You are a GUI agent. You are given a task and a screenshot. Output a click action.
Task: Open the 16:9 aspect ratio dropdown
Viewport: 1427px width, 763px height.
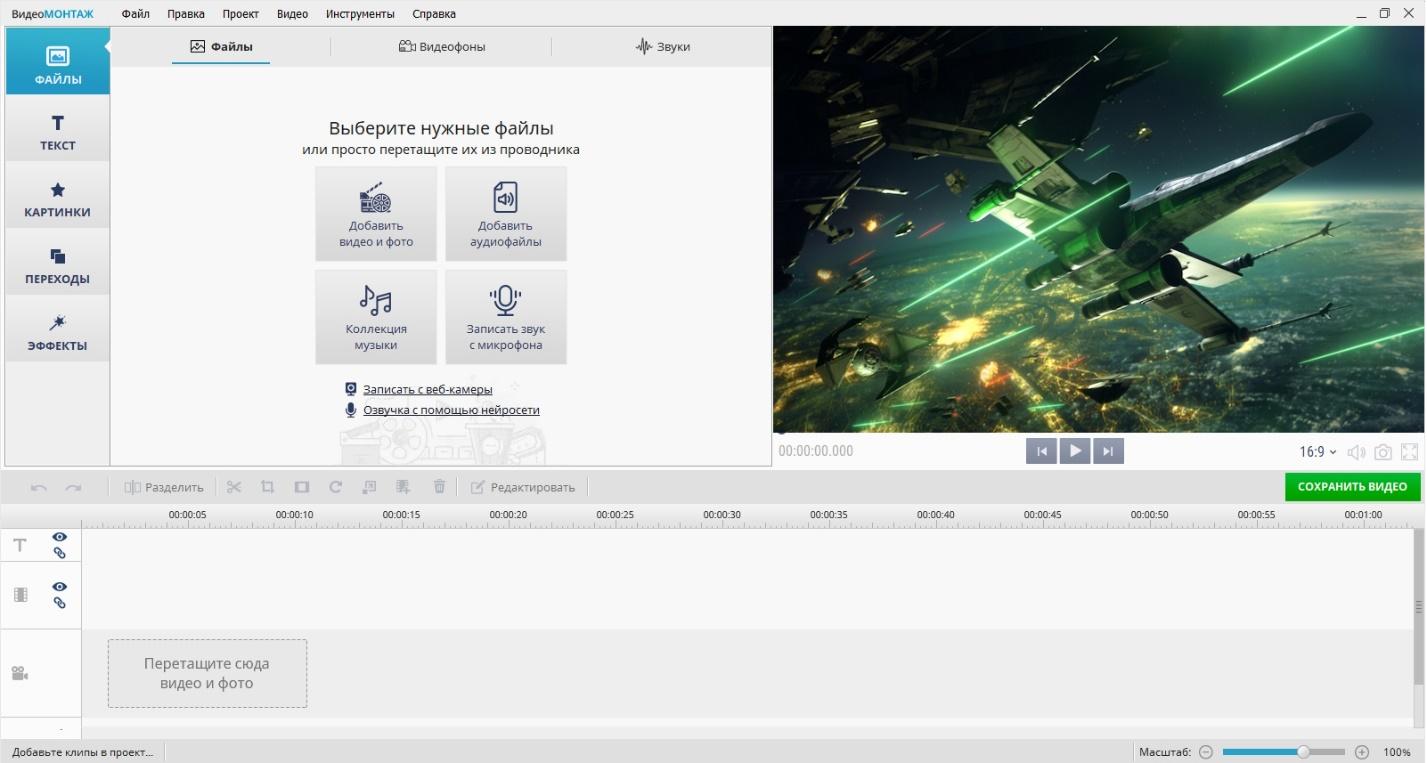pyautogui.click(x=1318, y=452)
